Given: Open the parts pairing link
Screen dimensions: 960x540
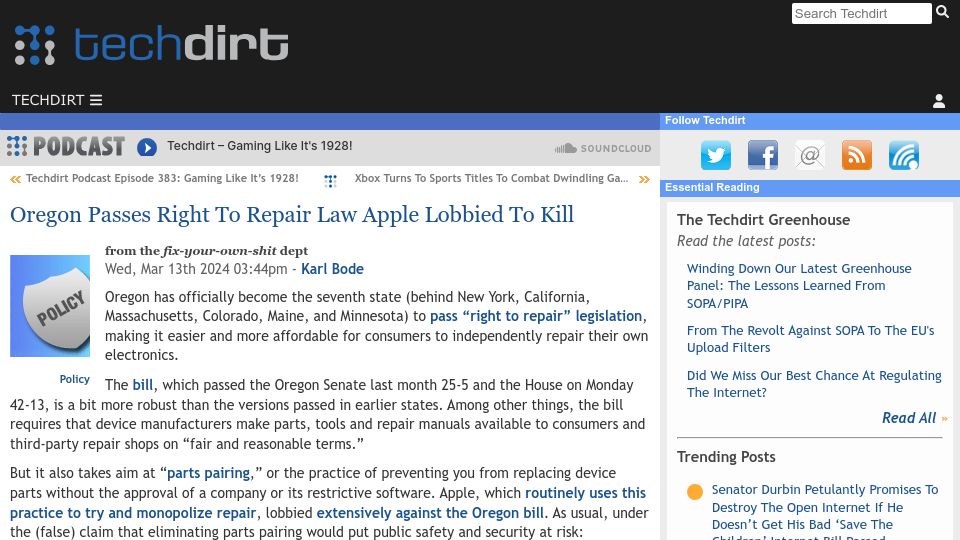Looking at the screenshot, I should [208, 473].
